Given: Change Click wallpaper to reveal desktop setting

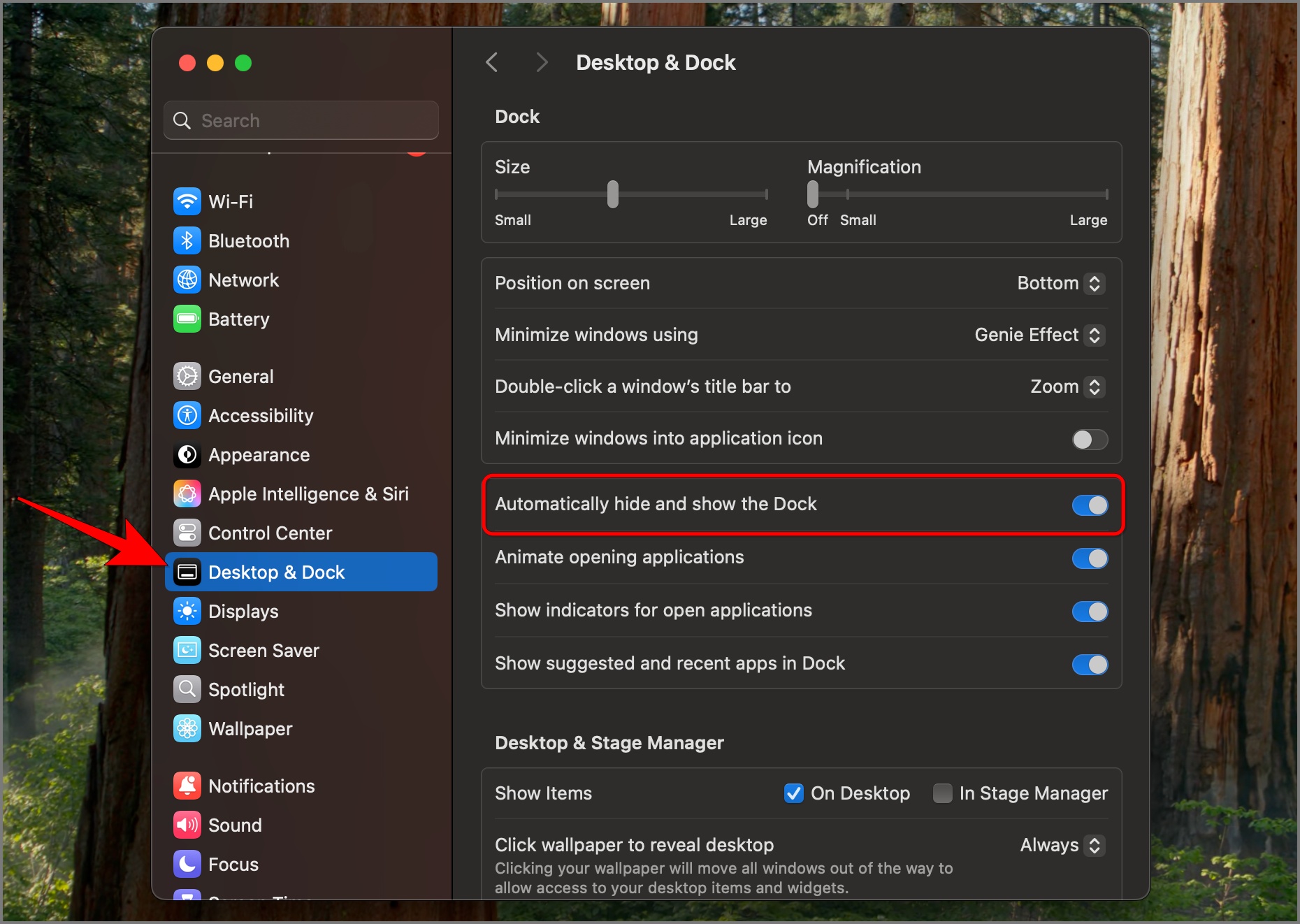Looking at the screenshot, I should pyautogui.click(x=1060, y=845).
